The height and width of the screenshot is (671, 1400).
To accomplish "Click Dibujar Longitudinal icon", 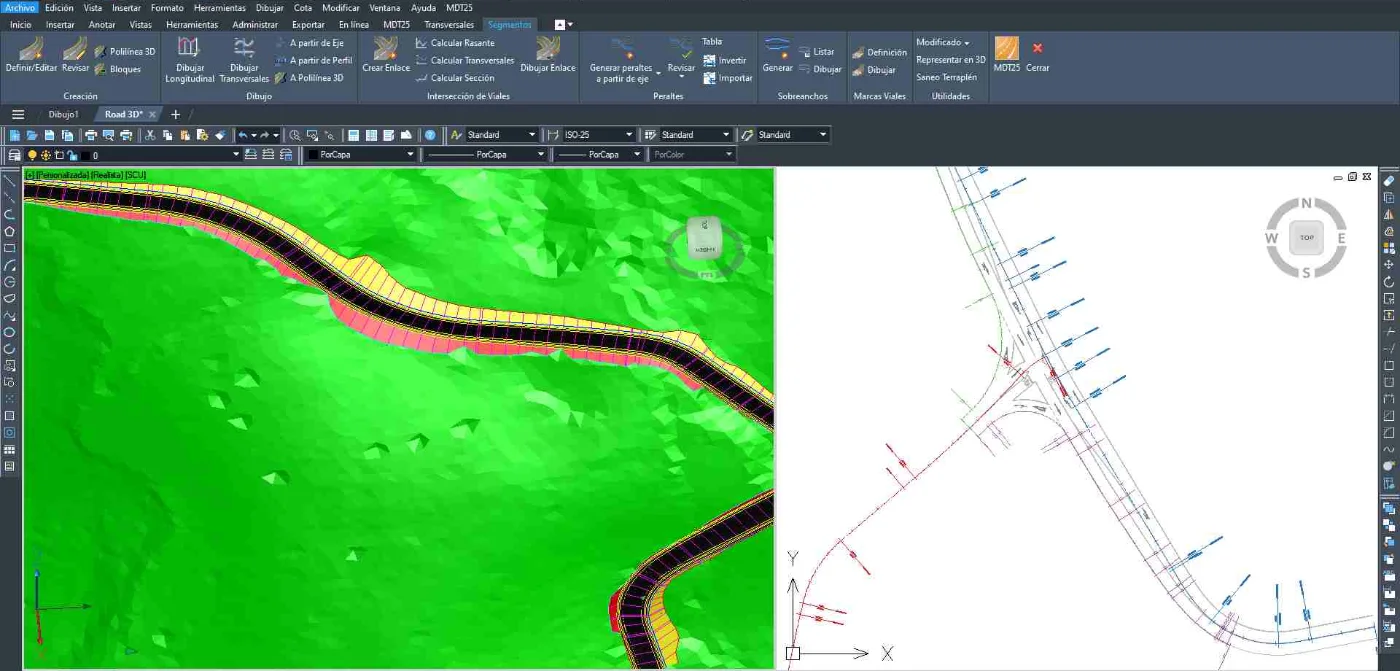I will pos(189,48).
